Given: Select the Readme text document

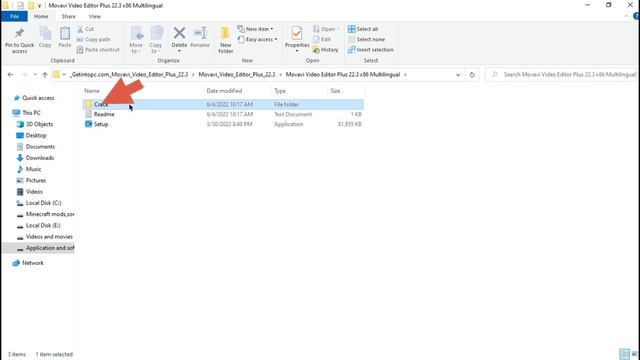Looking at the screenshot, I should tap(223, 114).
